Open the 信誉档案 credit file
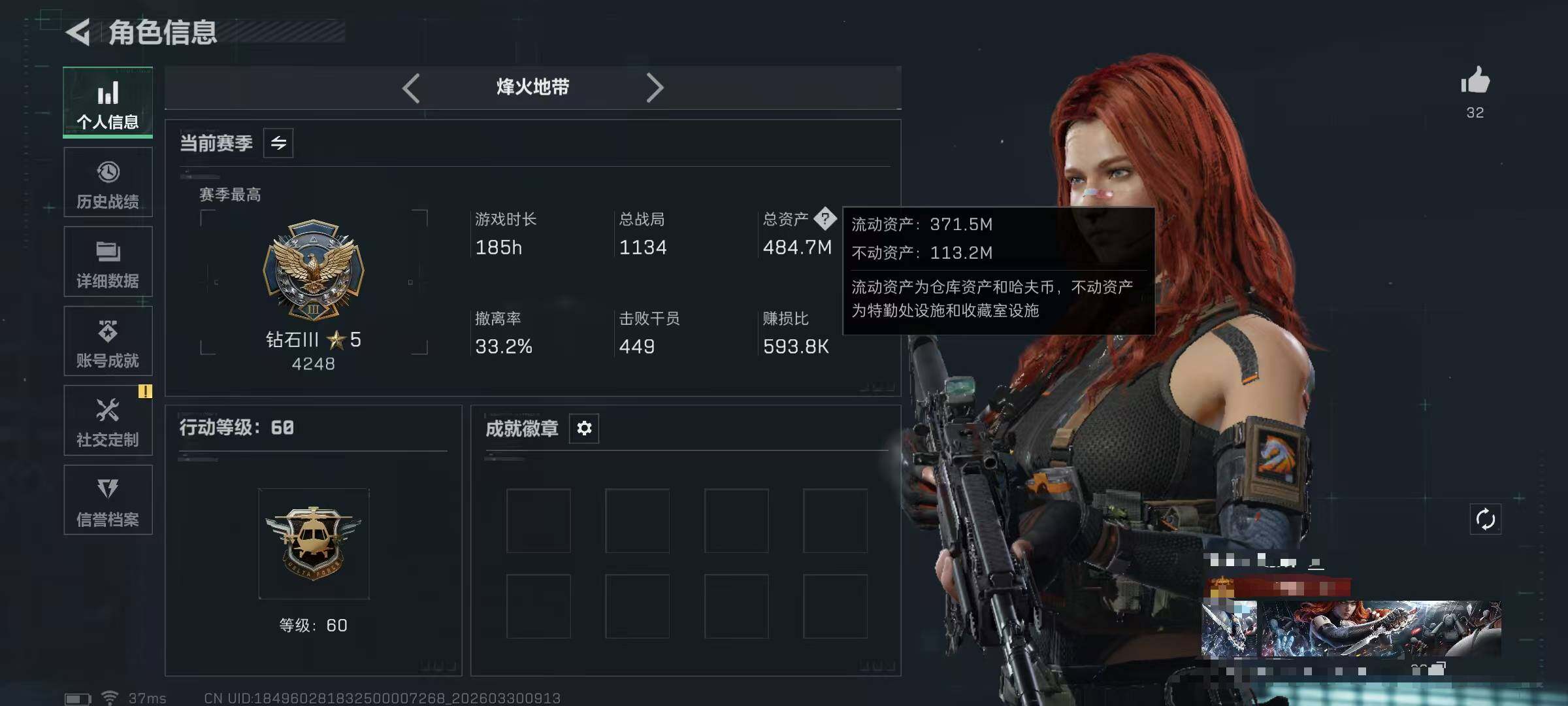Image resolution: width=1568 pixels, height=706 pixels. (x=108, y=500)
